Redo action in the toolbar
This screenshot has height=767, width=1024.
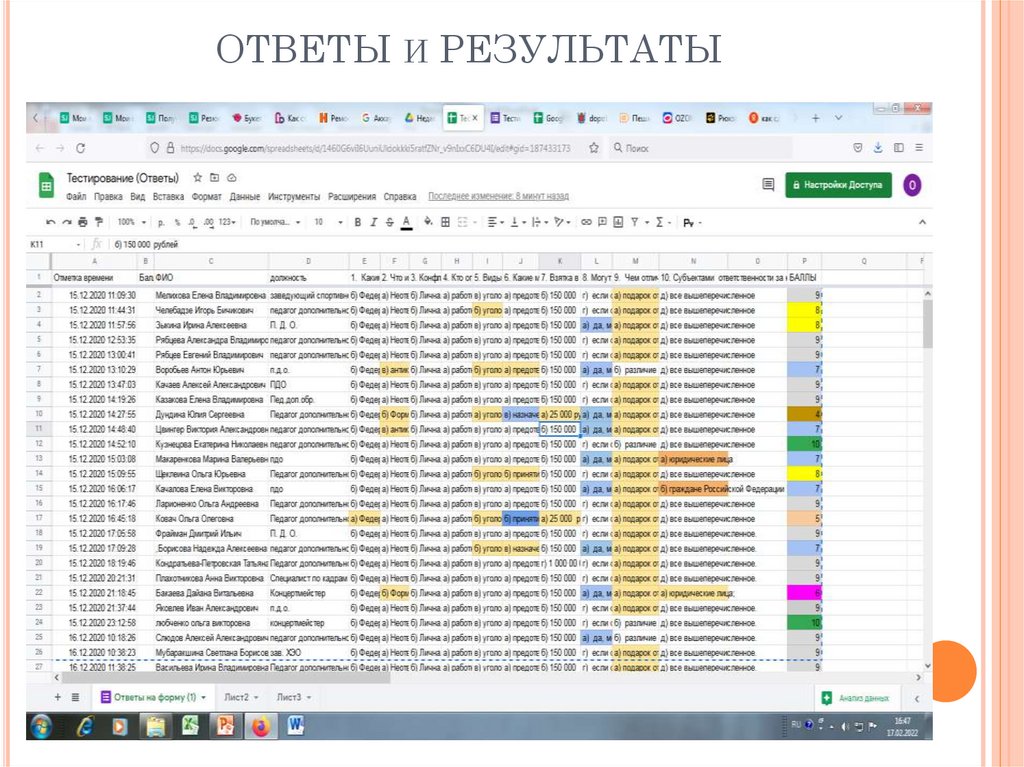tap(66, 222)
